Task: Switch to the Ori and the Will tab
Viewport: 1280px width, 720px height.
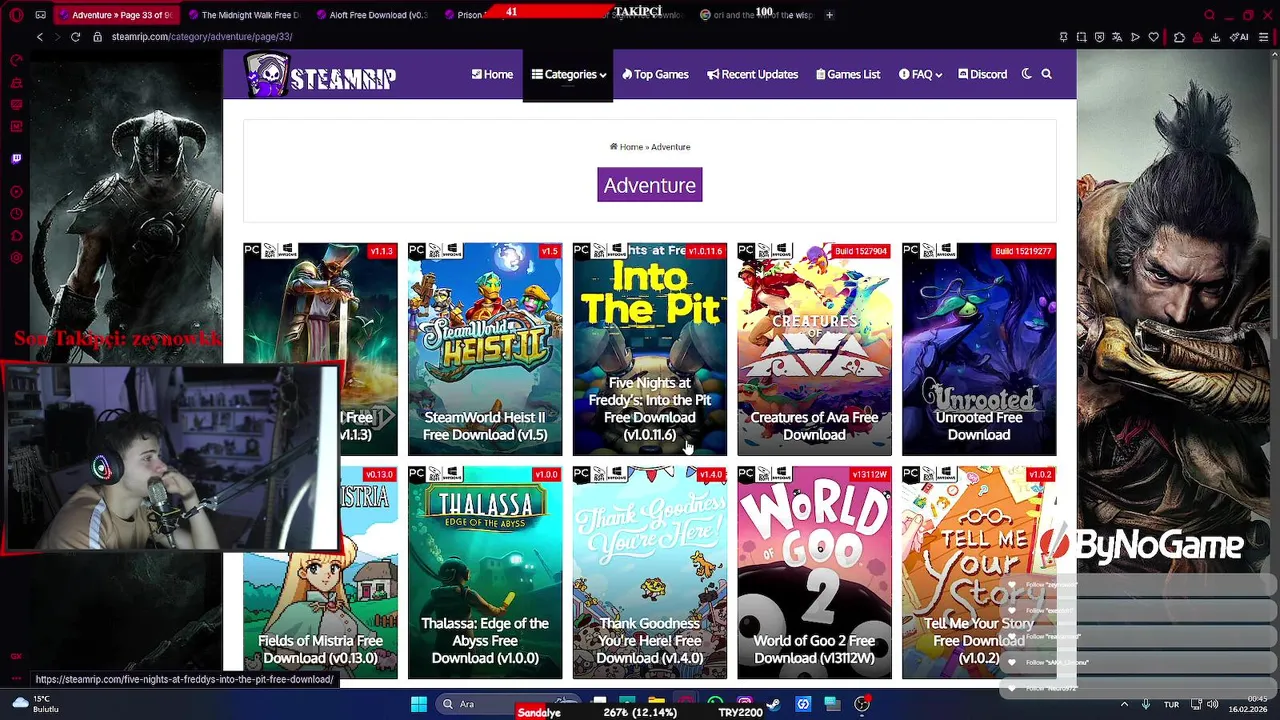Action: pyautogui.click(x=755, y=15)
